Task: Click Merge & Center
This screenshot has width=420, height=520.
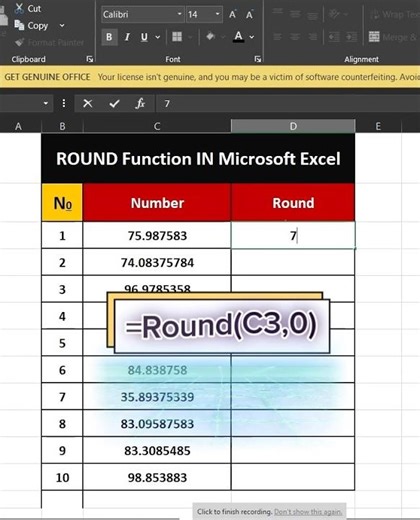Action: tap(393, 37)
